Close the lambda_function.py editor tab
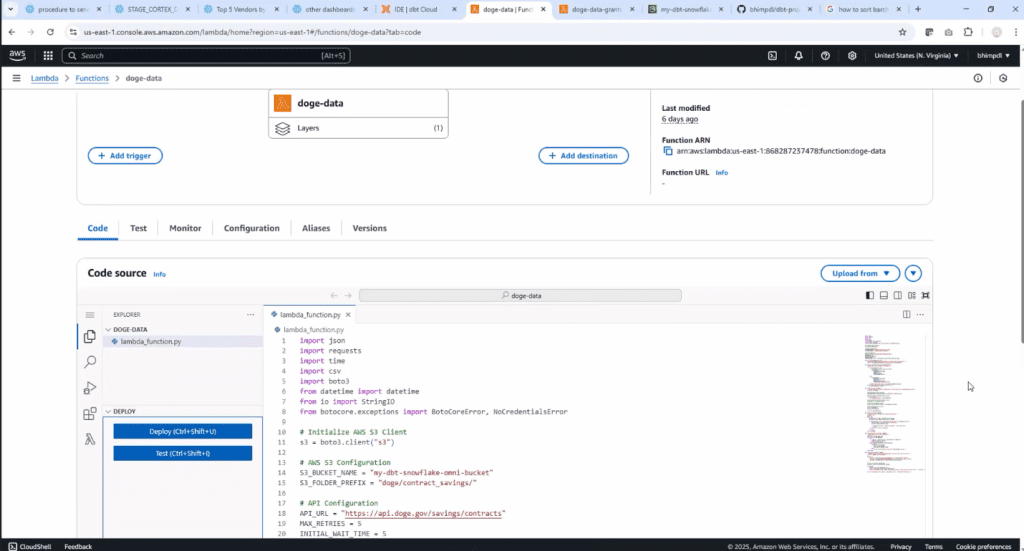Viewport: 1024px width, 551px height. pyautogui.click(x=348, y=315)
